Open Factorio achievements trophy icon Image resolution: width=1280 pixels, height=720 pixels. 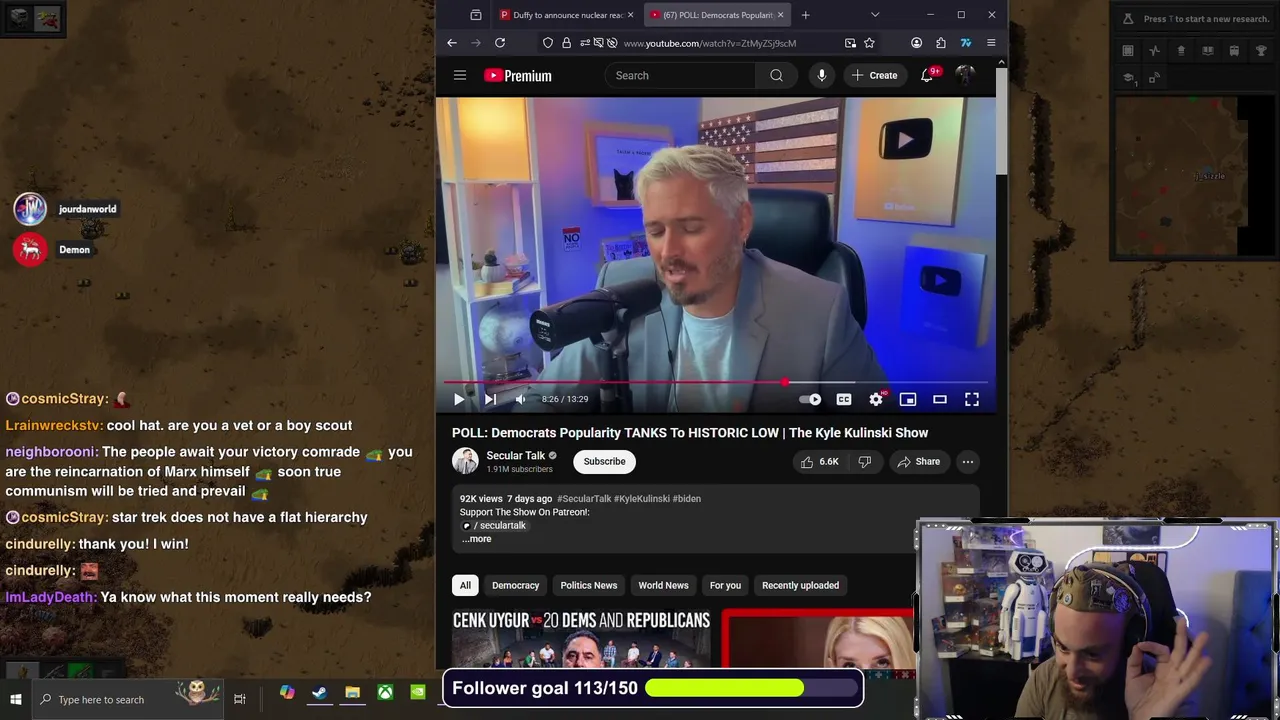pos(1260,51)
